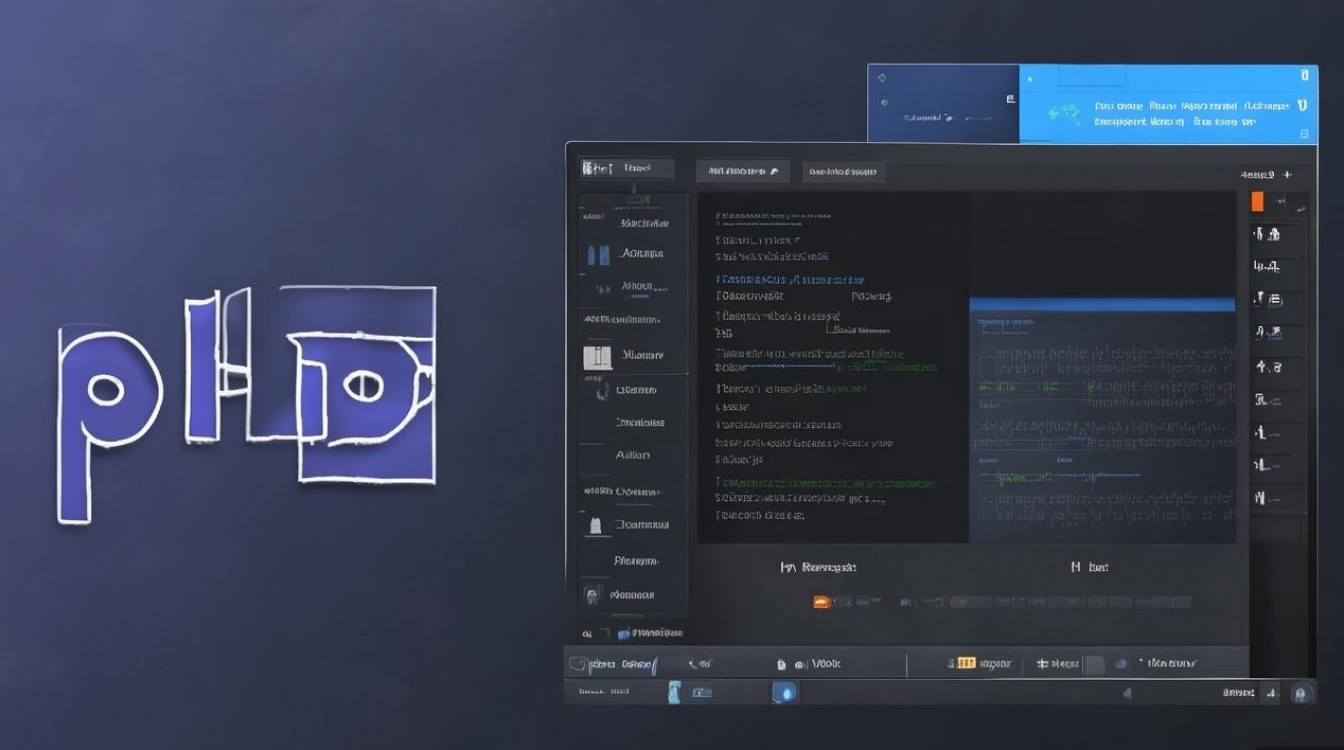Click the blue circle in the status bar

pyautogui.click(x=1121, y=663)
